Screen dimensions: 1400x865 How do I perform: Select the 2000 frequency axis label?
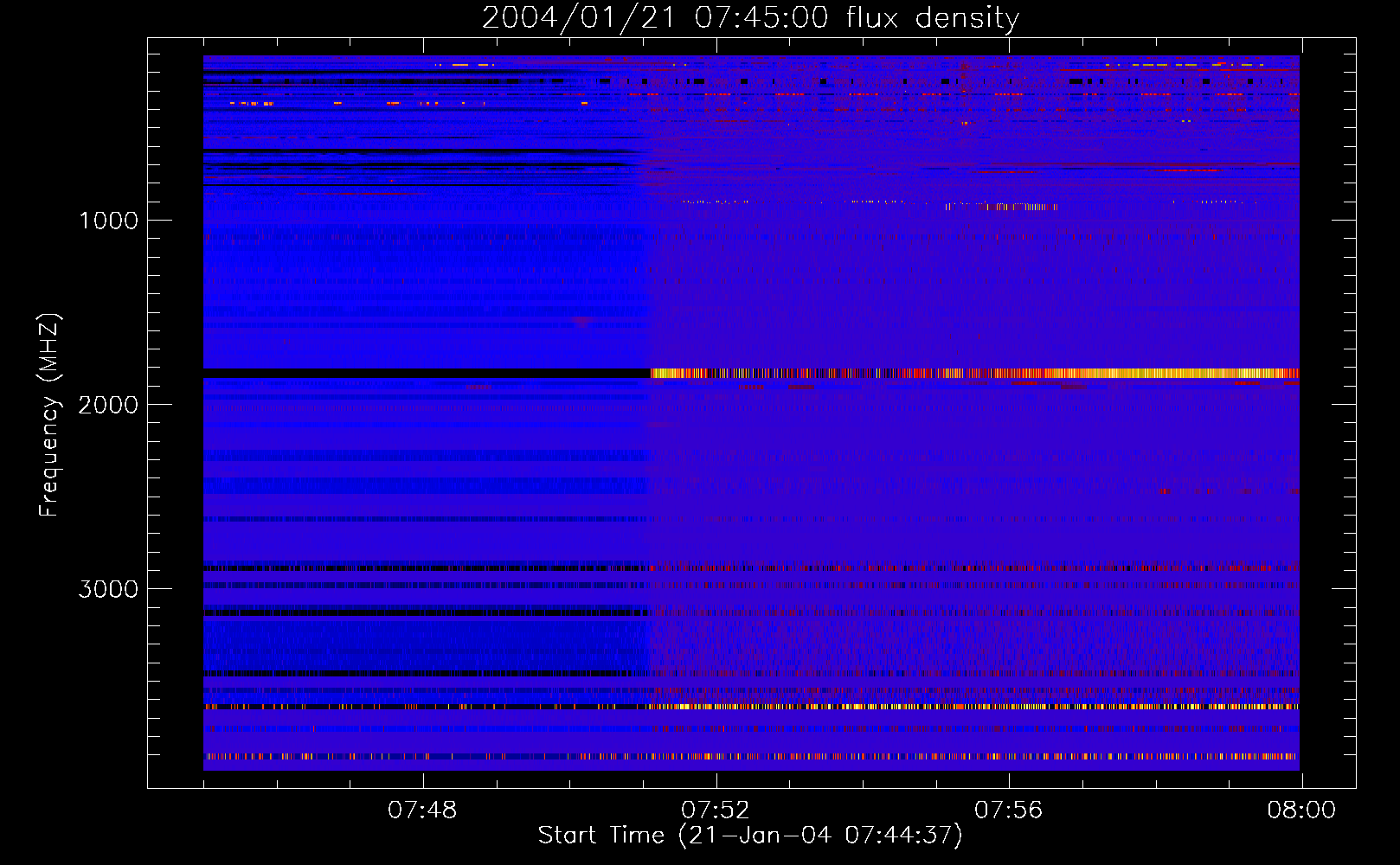click(x=108, y=405)
